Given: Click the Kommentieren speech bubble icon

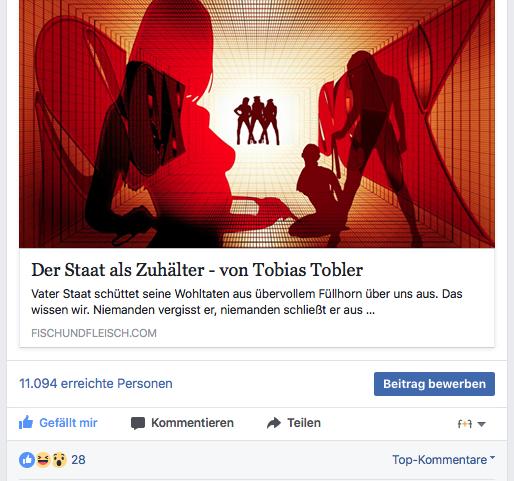Looking at the screenshot, I should click(138, 423).
